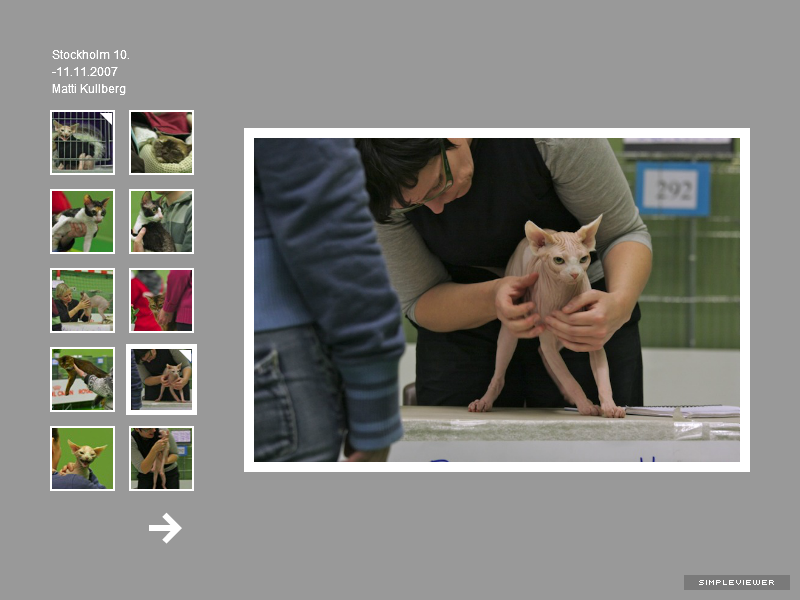The width and height of the screenshot is (800, 600).
Task: Click the Stockholm 10. title text
Action: [x=91, y=55]
